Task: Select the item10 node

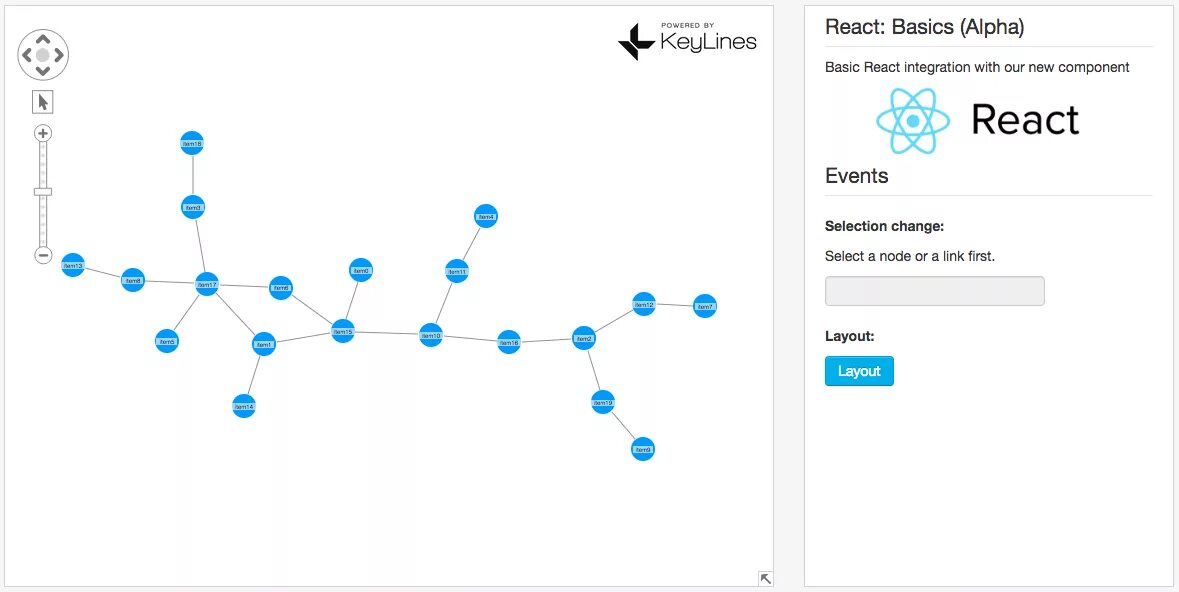Action: tap(431, 336)
